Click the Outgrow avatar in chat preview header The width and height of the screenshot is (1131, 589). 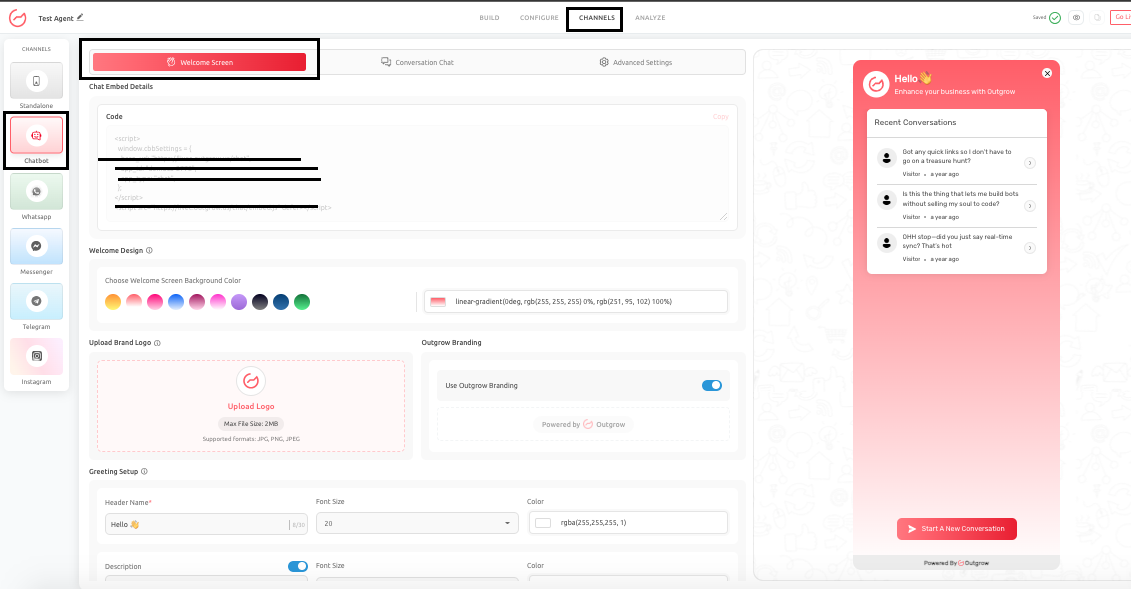876,84
